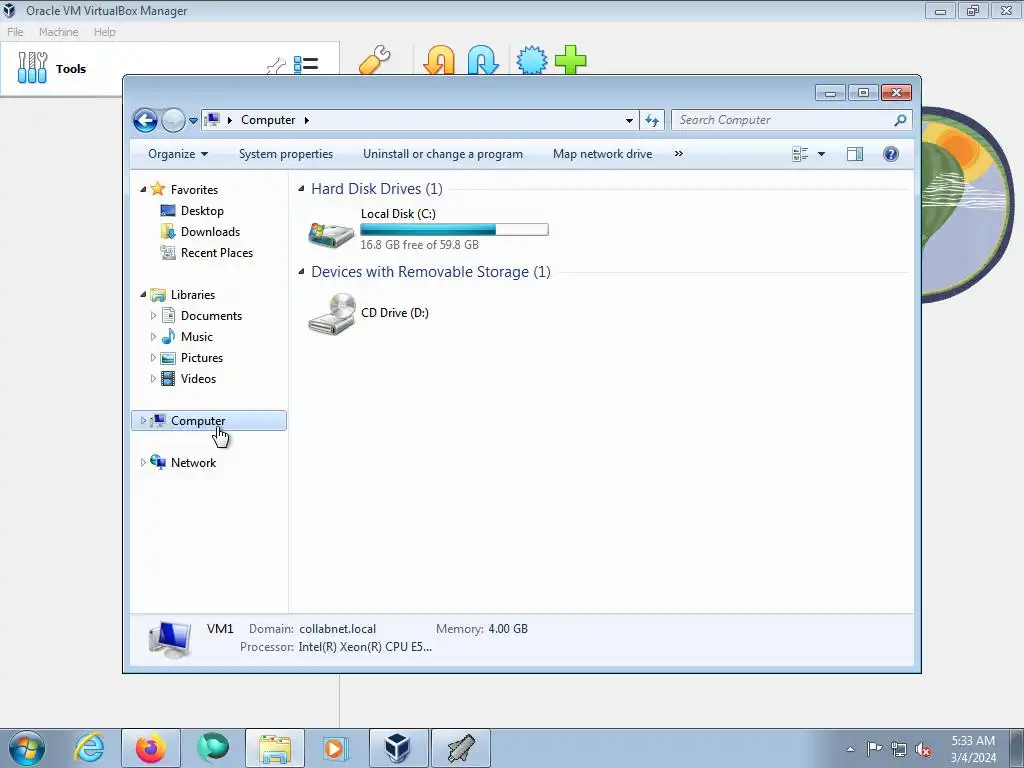This screenshot has height=768, width=1024.
Task: Click Uninstall or change a program
Action: pyautogui.click(x=443, y=154)
